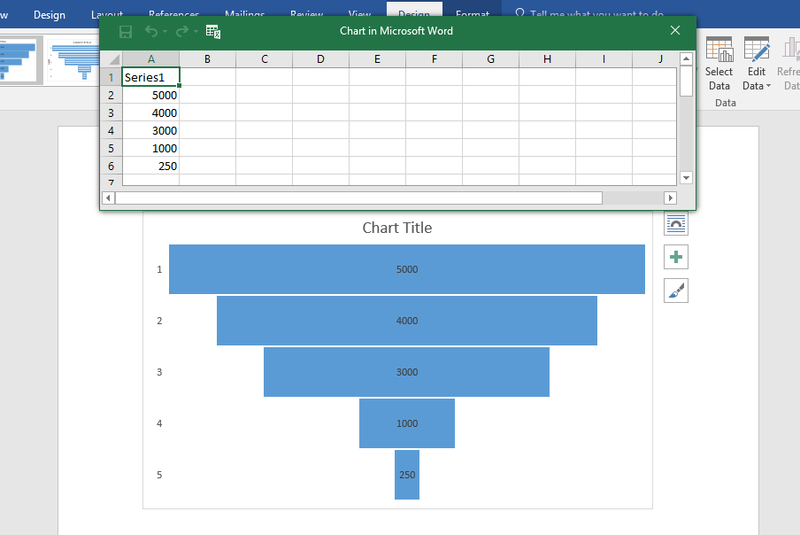Click the Select All corner of spreadsheet
Image resolution: width=800 pixels, height=535 pixels.
[x=111, y=59]
